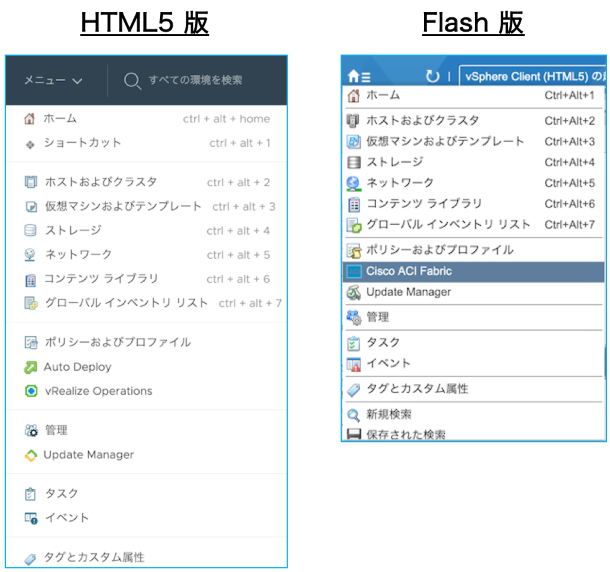
Task: Click the search magnifier icon in HTML5 header
Action: tap(132, 81)
